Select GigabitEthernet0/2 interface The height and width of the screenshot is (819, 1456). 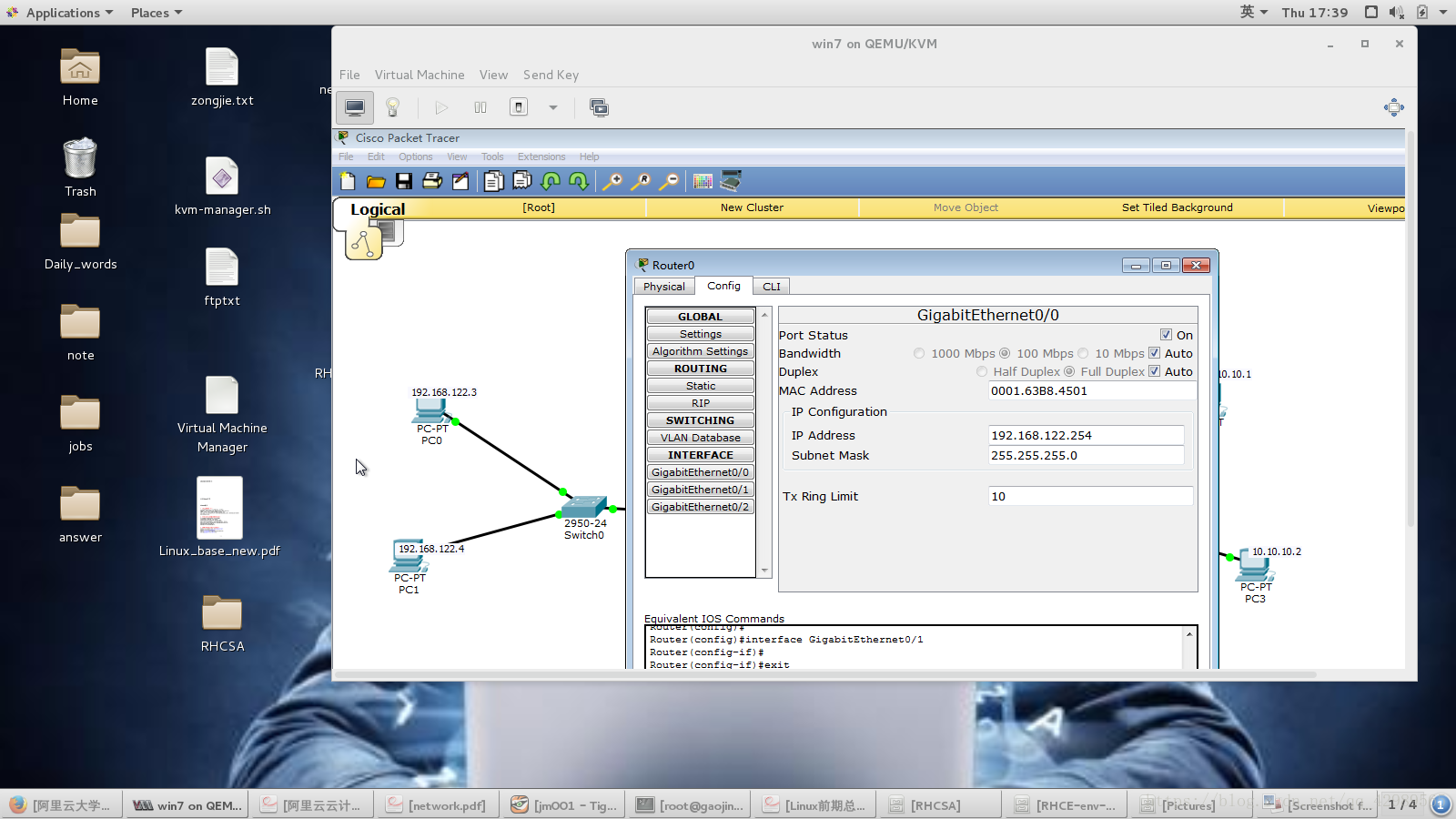pos(701,507)
